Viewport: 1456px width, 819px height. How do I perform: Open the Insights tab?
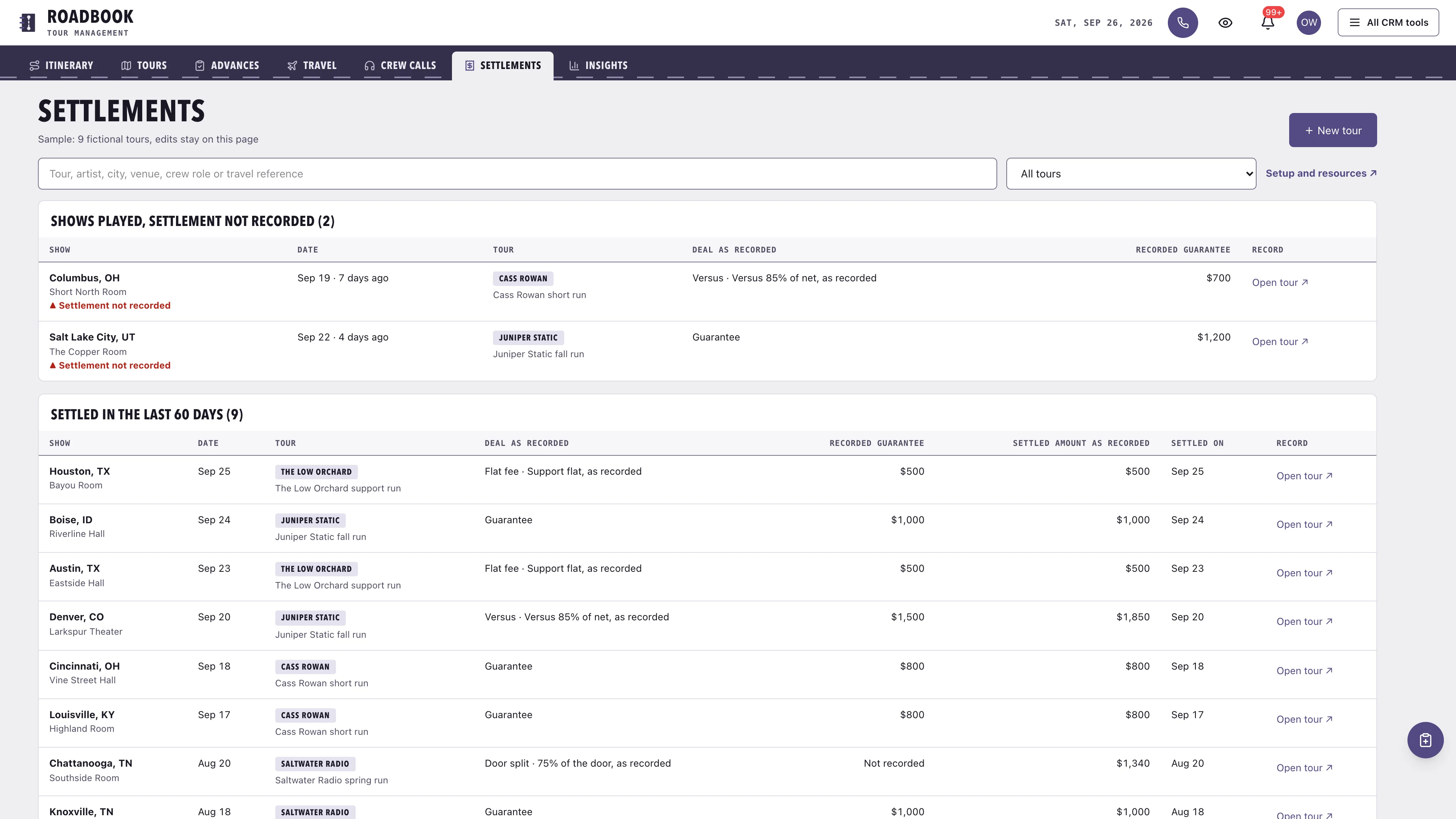point(598,66)
